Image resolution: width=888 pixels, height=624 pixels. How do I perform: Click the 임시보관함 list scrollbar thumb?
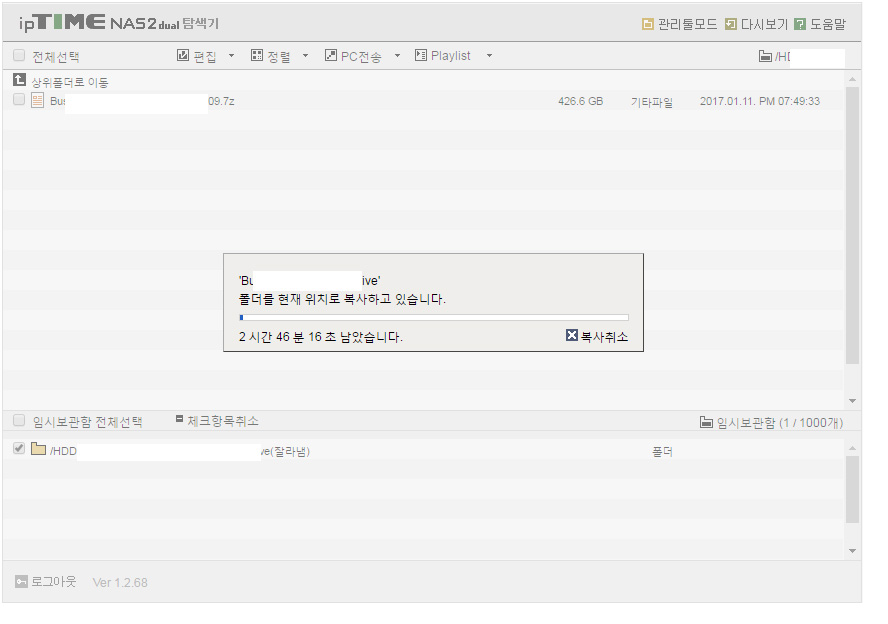(x=852, y=490)
